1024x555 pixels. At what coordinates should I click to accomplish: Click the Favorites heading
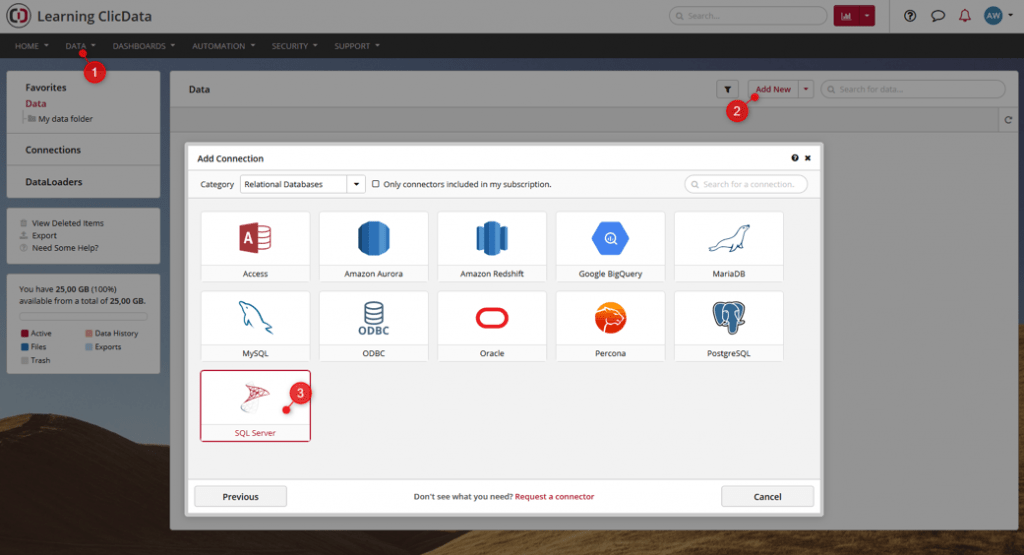pyautogui.click(x=46, y=87)
